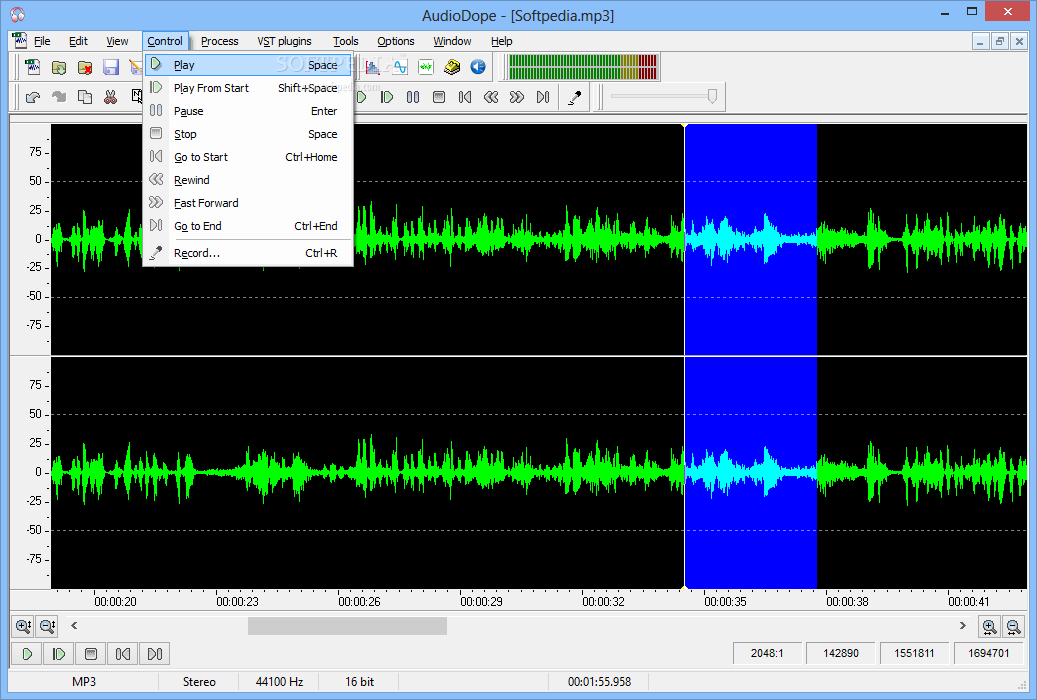
Task: Click the Redo arrow icon
Action: click(x=59, y=97)
